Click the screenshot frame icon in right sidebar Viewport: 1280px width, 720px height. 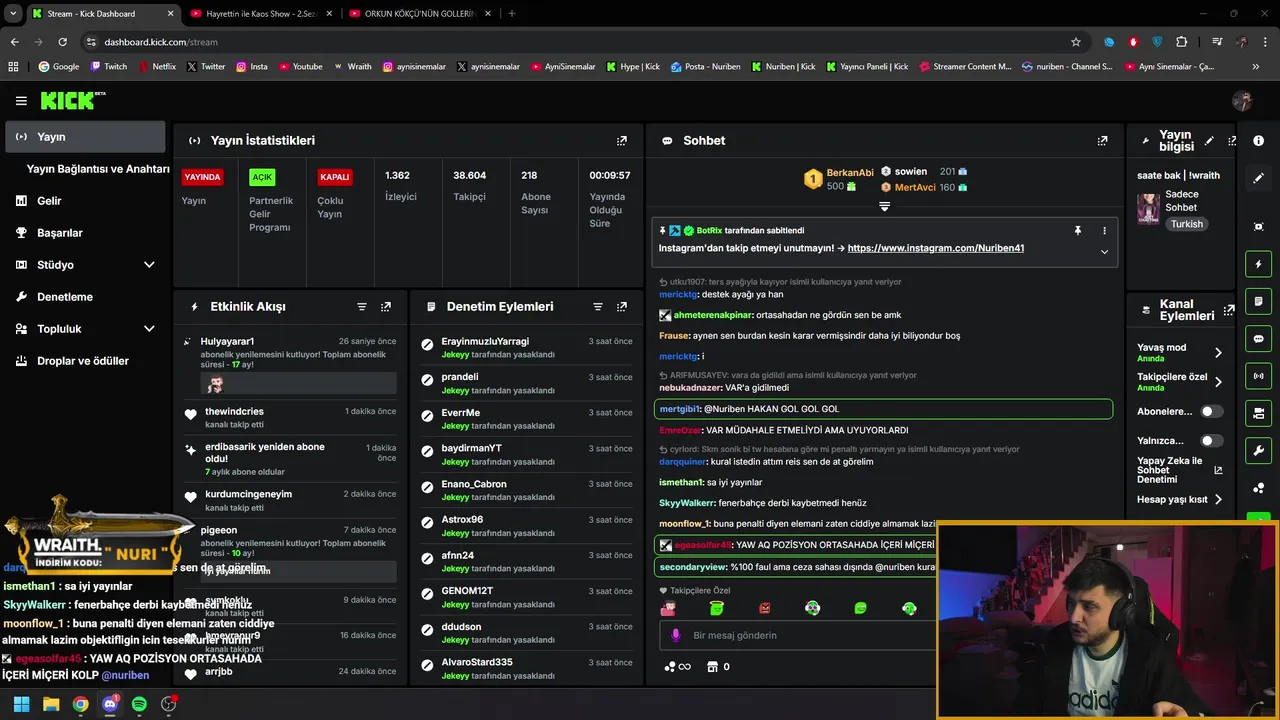tap(1259, 227)
